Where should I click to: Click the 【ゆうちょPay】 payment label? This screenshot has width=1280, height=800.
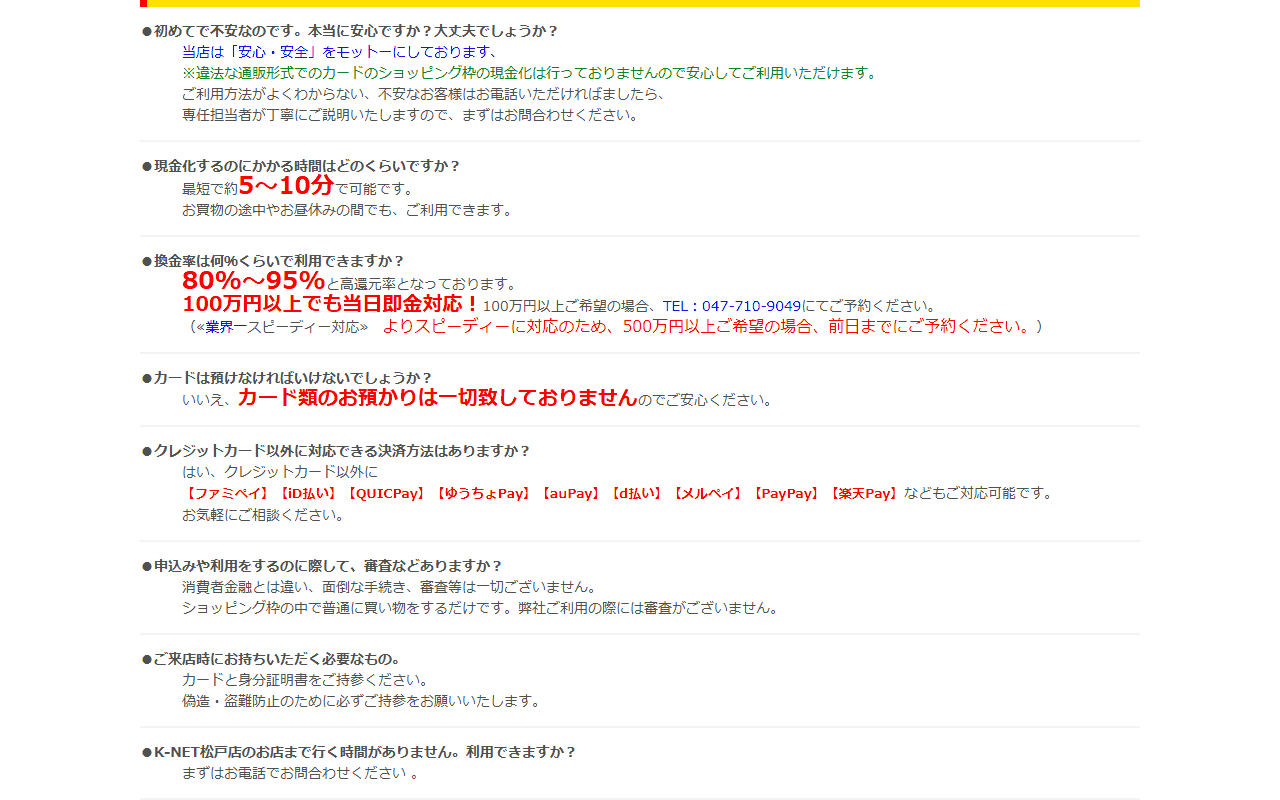click(x=484, y=494)
